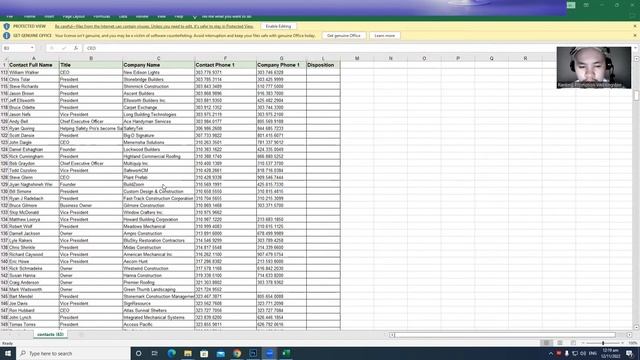
Task: Select the cell Fast-Track Construction Corporation
Action: point(158,198)
